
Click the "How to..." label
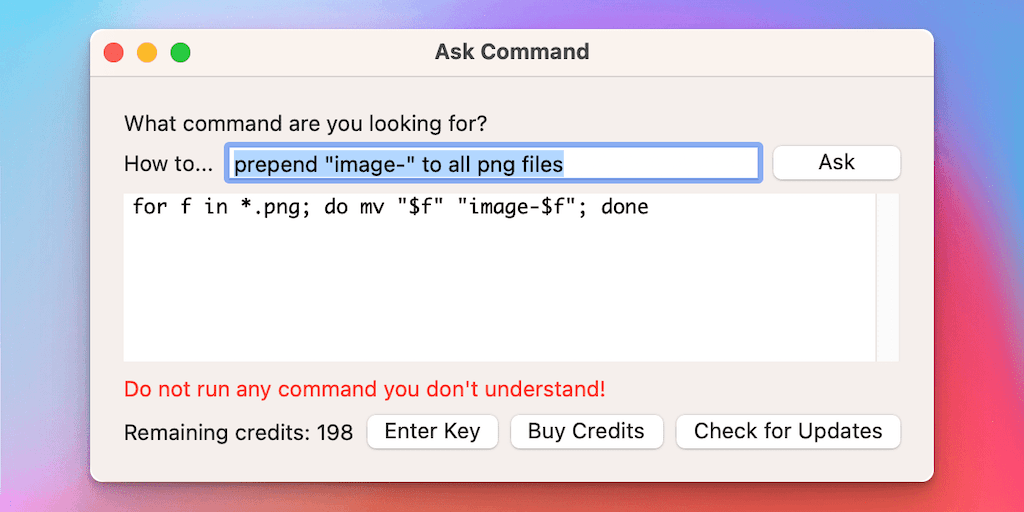[x=168, y=163]
